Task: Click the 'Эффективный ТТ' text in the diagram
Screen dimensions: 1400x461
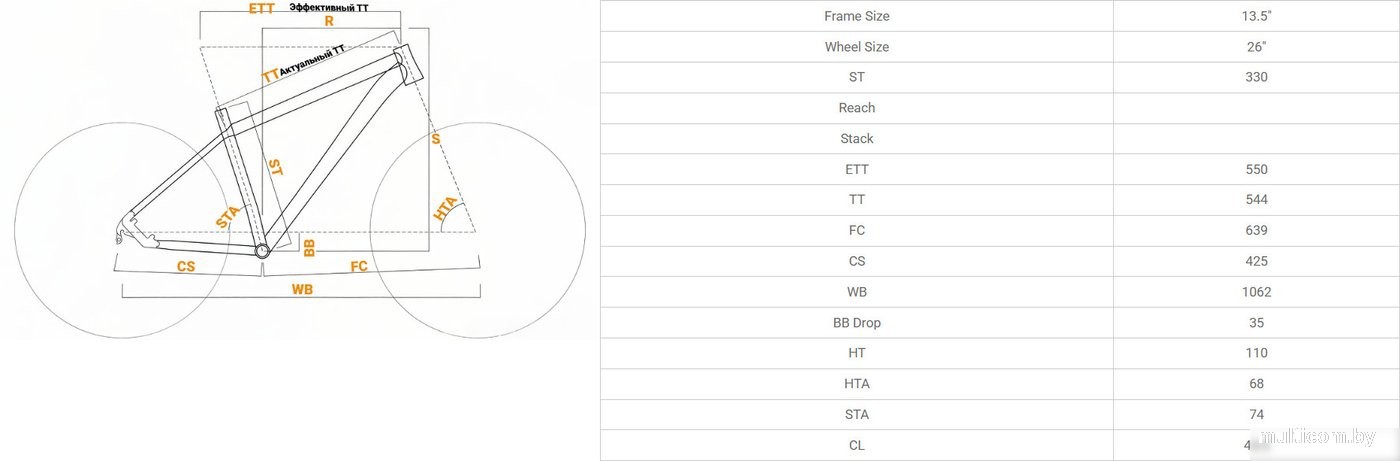Action: coord(329,7)
